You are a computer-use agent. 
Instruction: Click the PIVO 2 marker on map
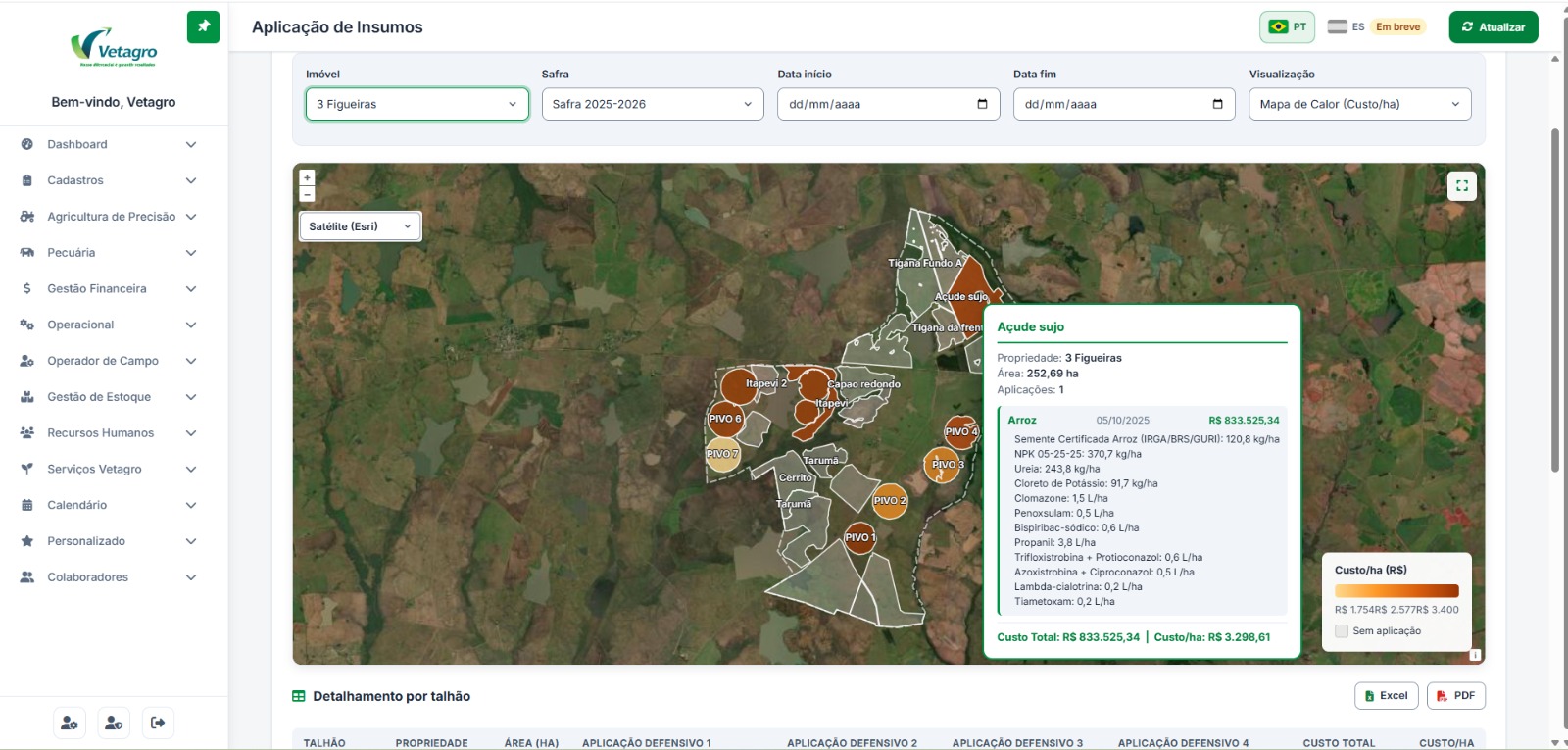(x=889, y=501)
